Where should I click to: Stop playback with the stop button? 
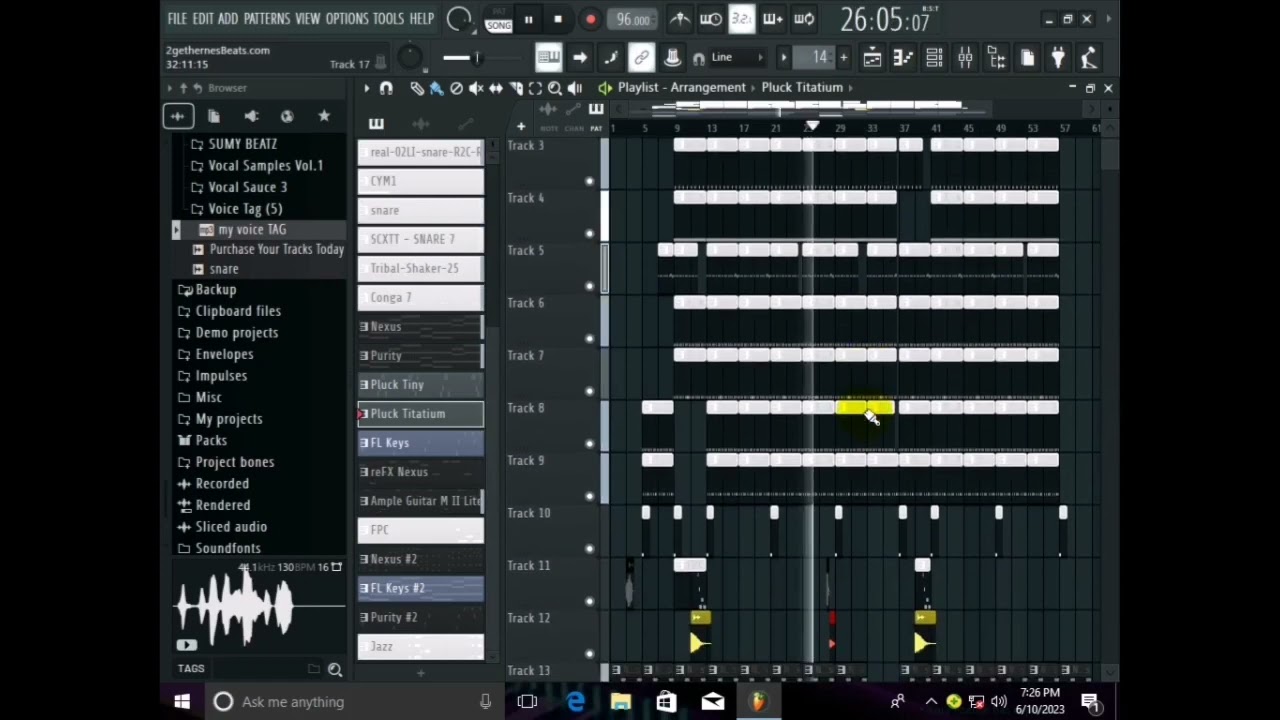tap(558, 20)
